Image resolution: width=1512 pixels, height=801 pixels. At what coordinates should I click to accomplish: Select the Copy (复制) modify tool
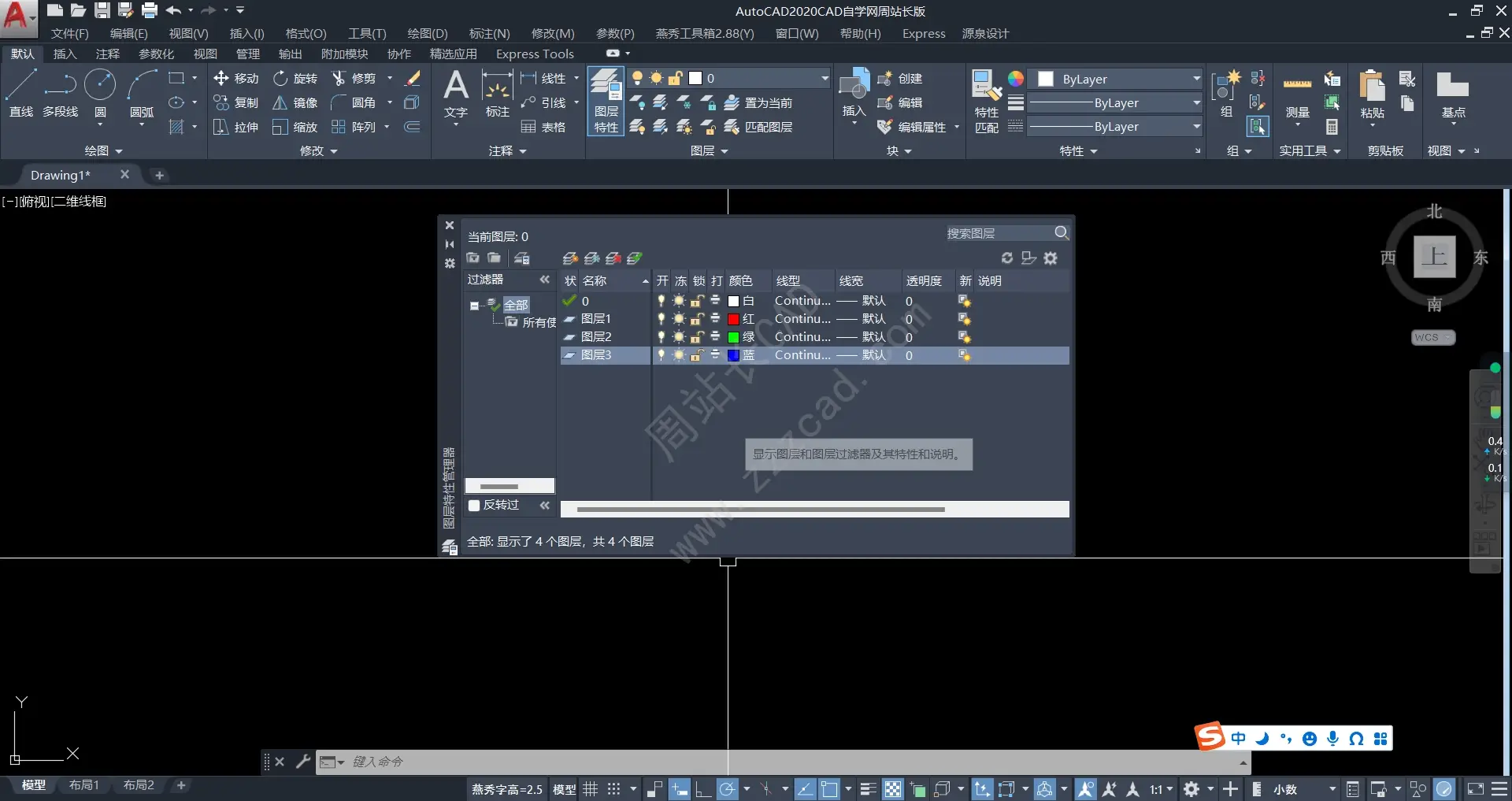pos(235,102)
